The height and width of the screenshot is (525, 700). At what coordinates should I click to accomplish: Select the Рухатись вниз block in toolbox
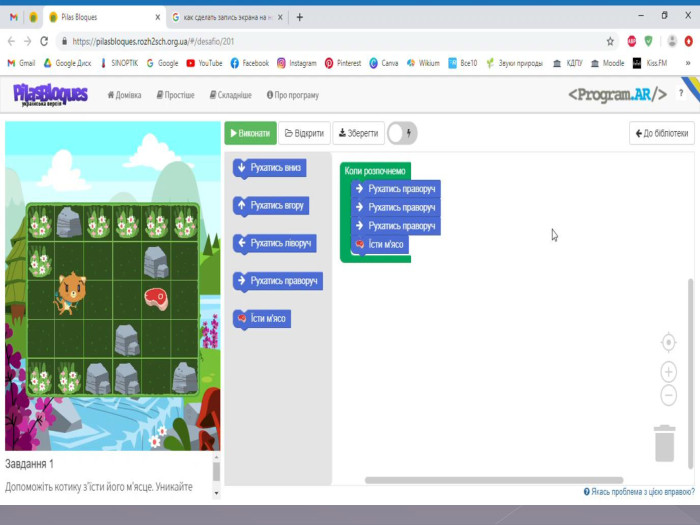269,168
